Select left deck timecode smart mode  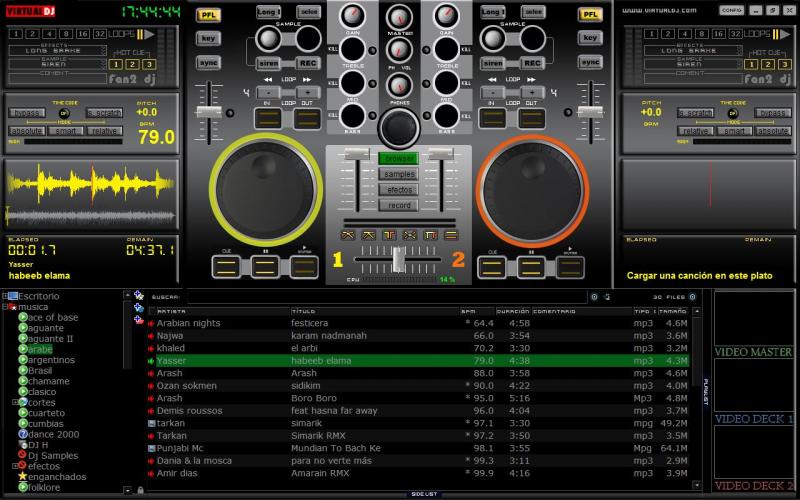pyautogui.click(x=66, y=131)
